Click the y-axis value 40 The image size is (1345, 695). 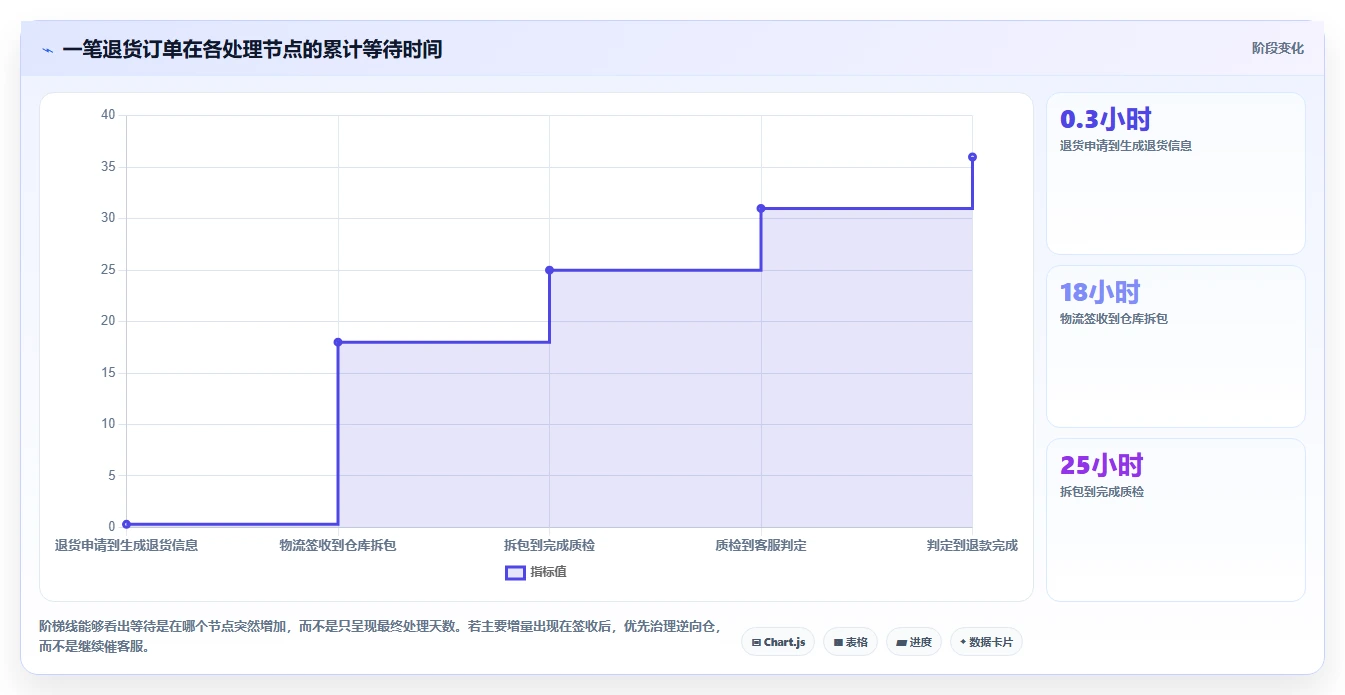point(108,115)
